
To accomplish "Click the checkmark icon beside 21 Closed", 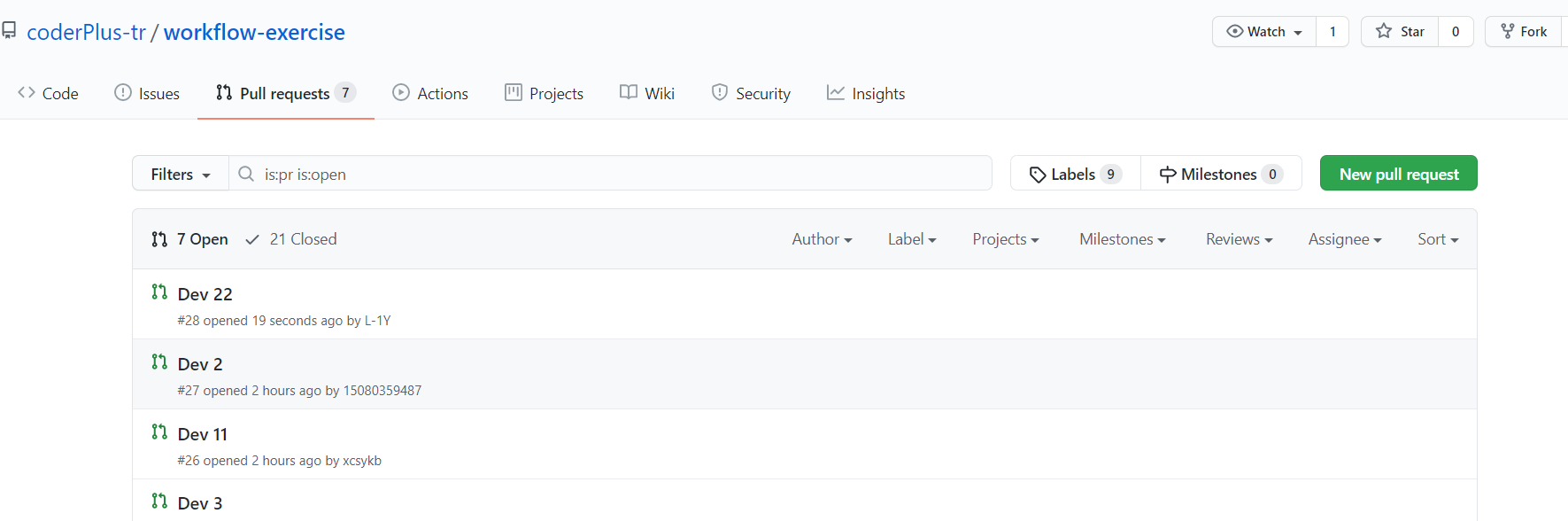I will click(252, 239).
